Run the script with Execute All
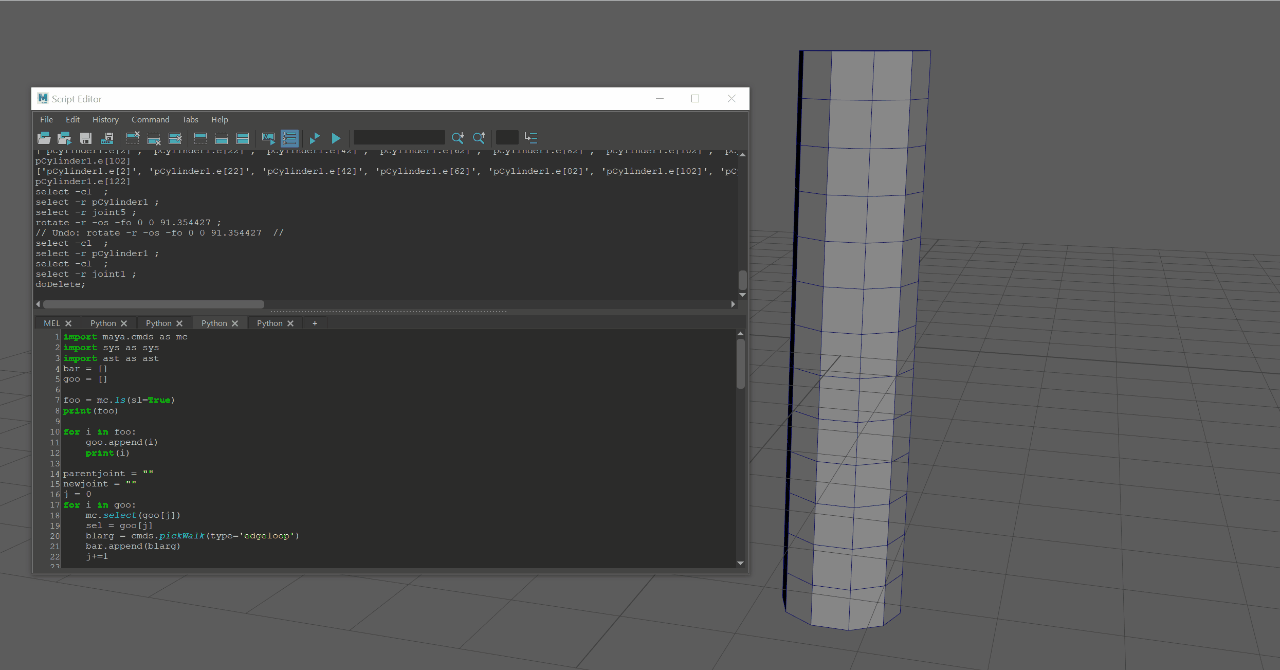The width and height of the screenshot is (1280, 670). [315, 138]
